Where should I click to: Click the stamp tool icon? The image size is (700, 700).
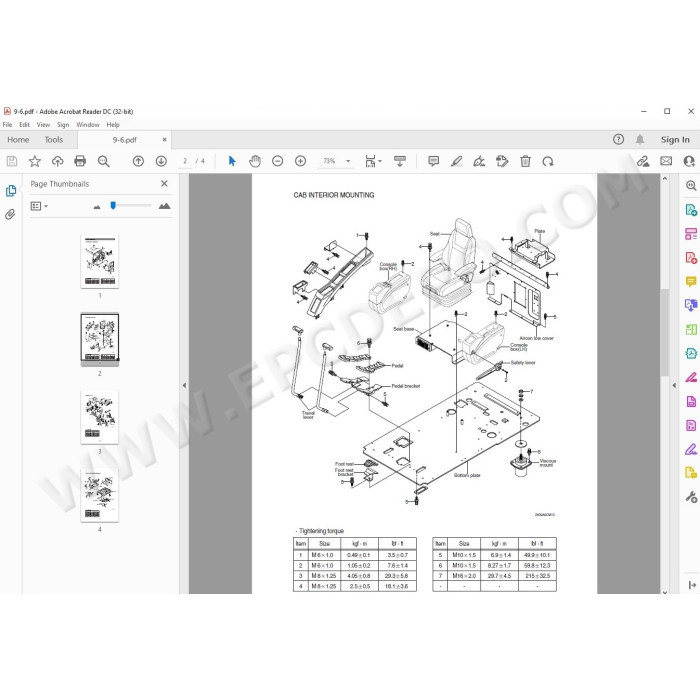point(502,161)
